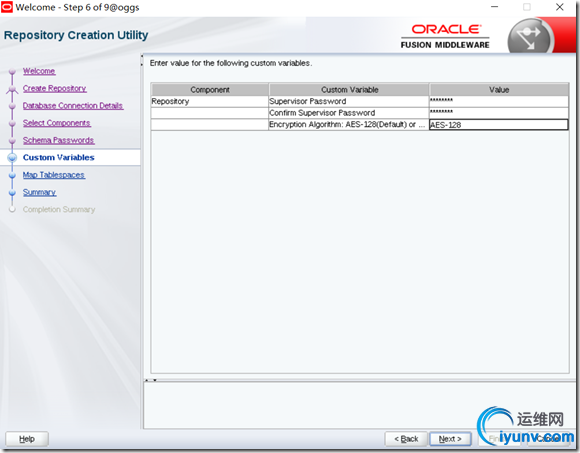The image size is (580, 453).
Task: Edit the AES-128 encryption algorithm value
Action: (x=499, y=125)
